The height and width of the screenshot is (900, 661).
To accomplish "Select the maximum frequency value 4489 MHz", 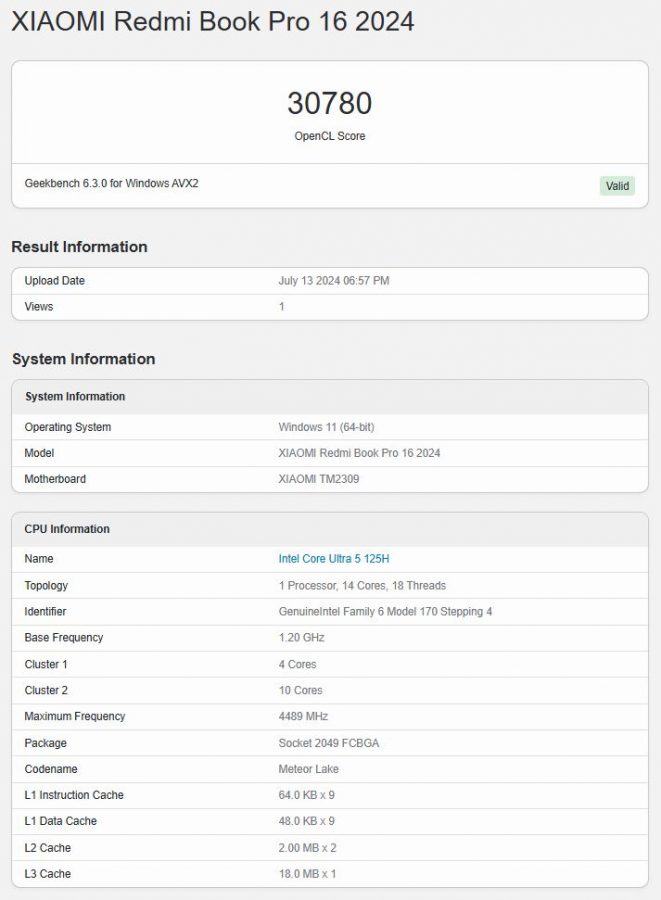I will click(x=304, y=716).
